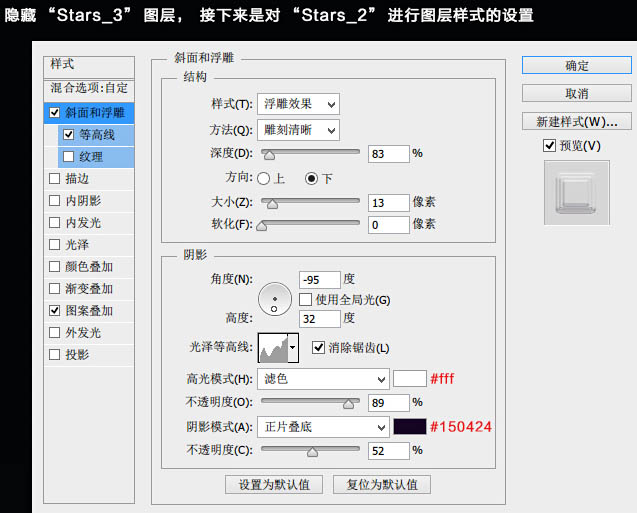Enable the 描边 stroke checkbox
Viewport: 637px width, 513px height.
point(54,178)
